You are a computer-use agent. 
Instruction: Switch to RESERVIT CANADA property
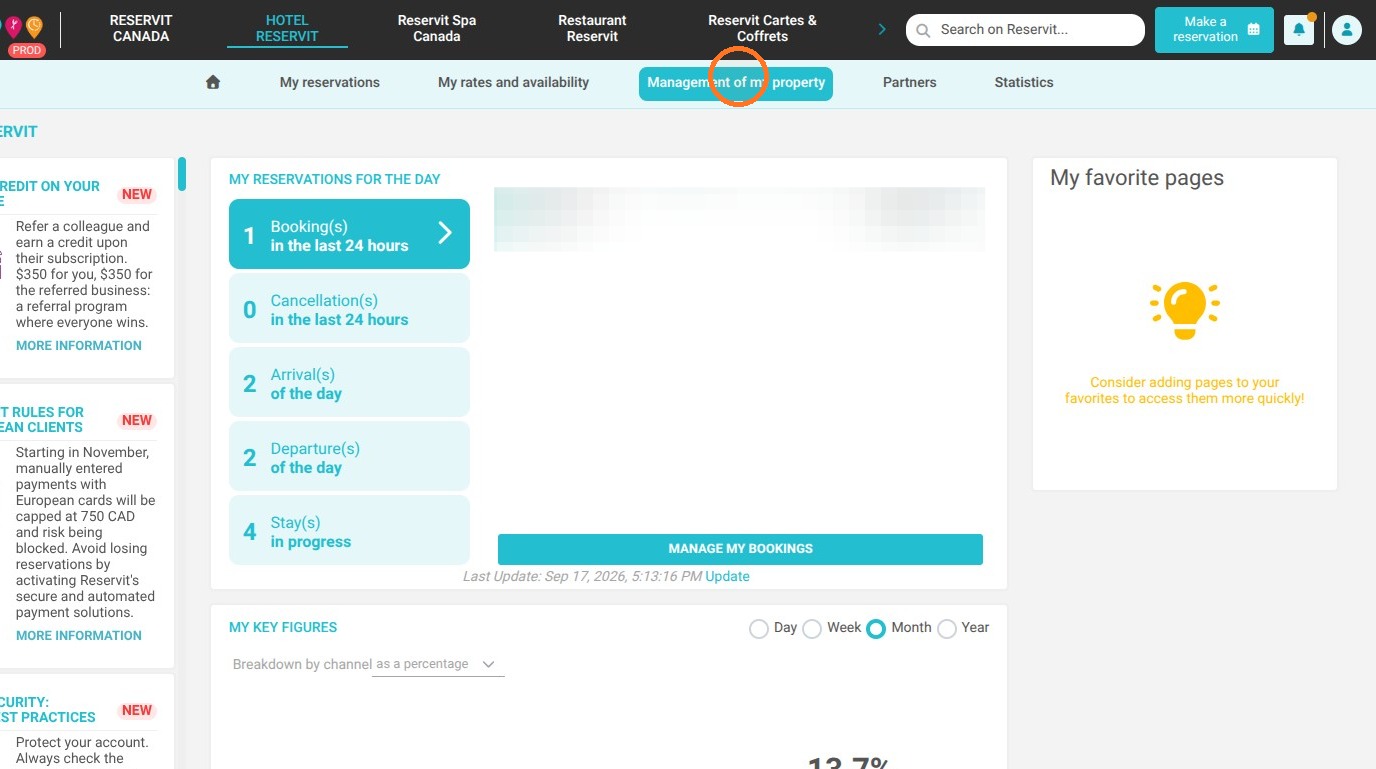[141, 28]
